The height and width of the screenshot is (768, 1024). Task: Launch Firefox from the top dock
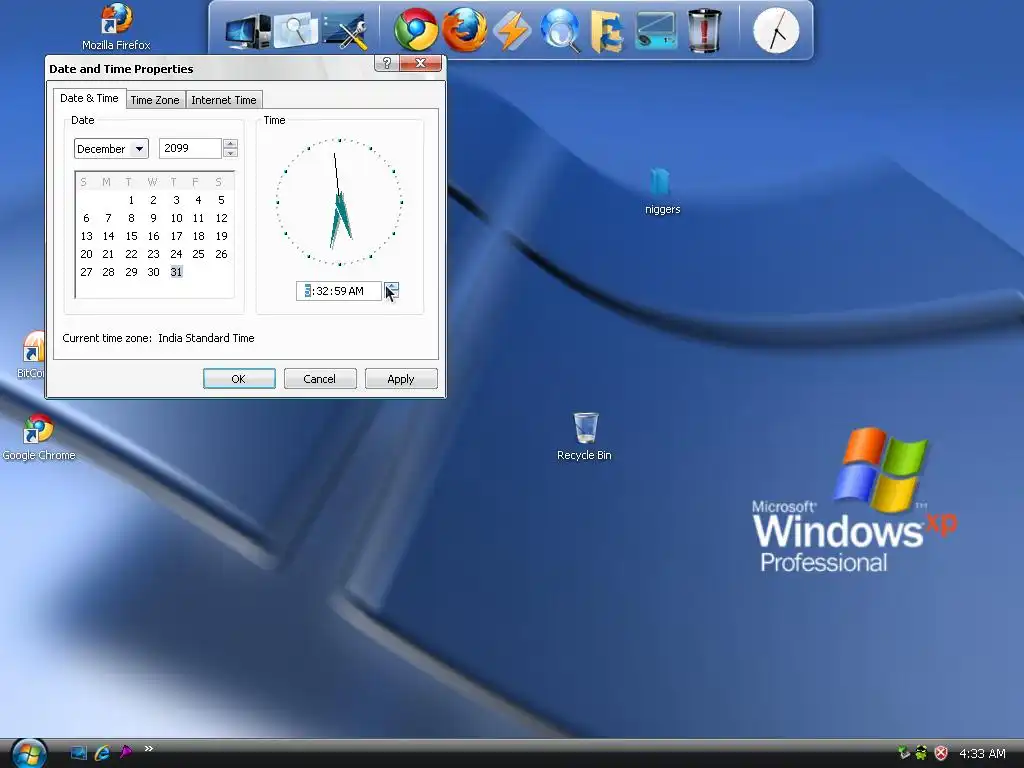(x=464, y=30)
